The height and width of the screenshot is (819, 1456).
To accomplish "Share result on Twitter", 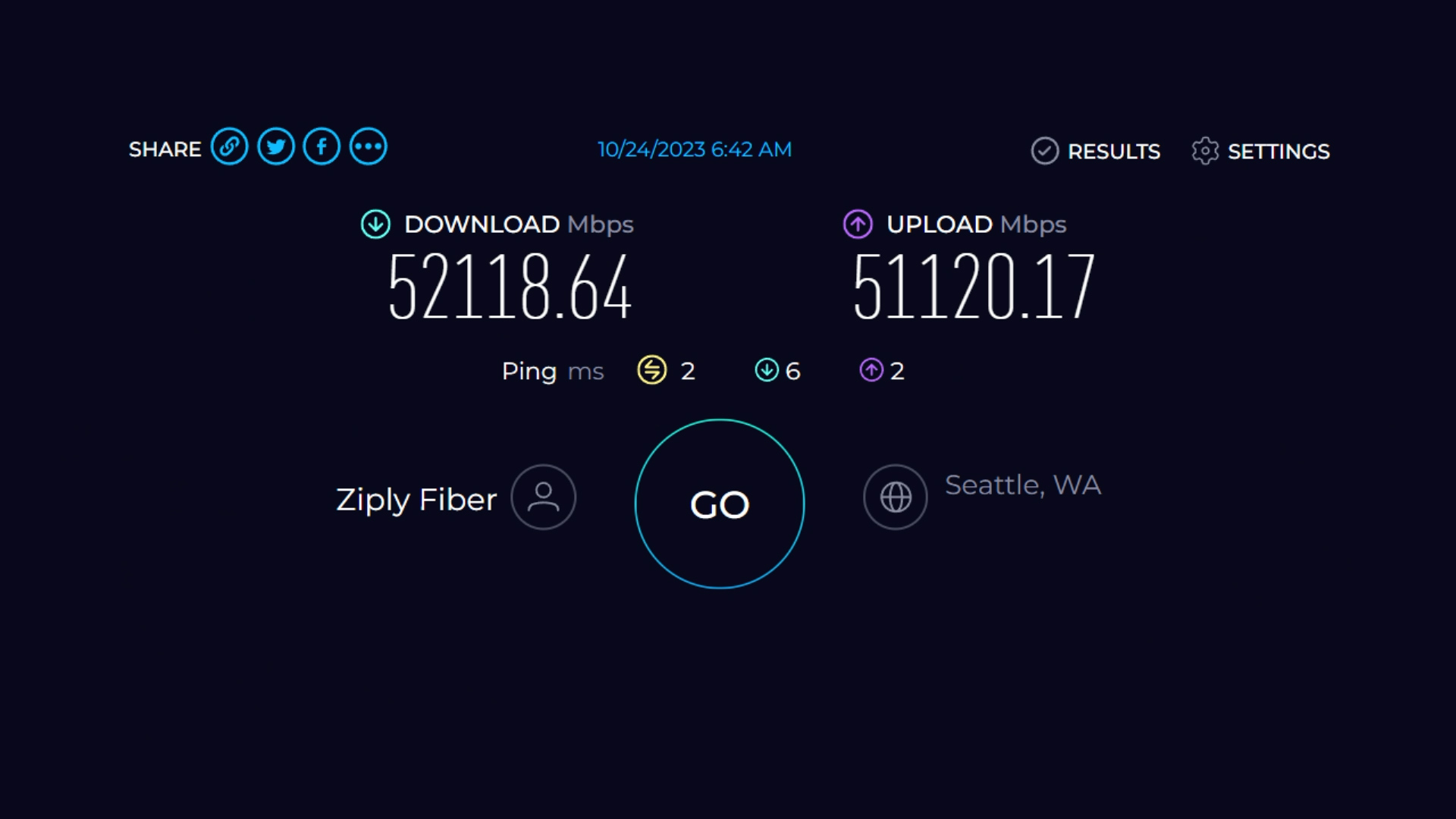I will pos(276,147).
